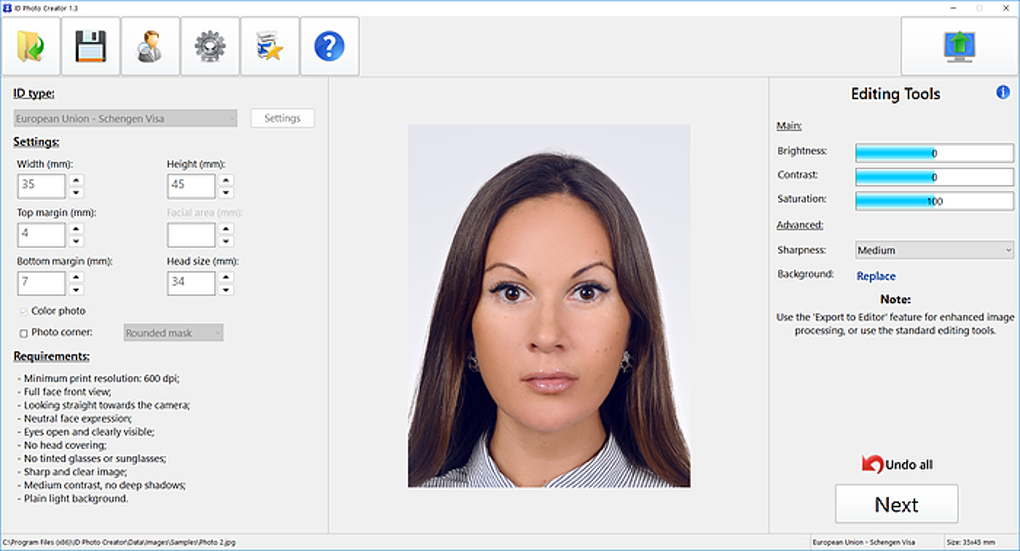Viewport: 1020px width, 551px height.
Task: Toggle the Photo corner checkbox
Action: 23,333
